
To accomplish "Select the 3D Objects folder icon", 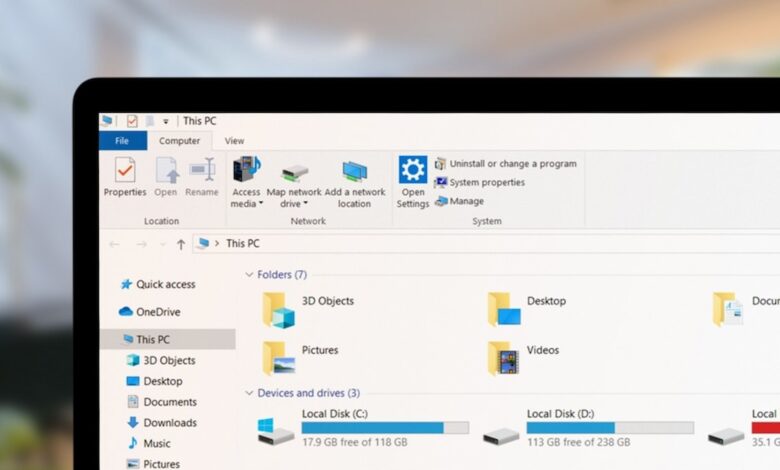I will tap(279, 310).
